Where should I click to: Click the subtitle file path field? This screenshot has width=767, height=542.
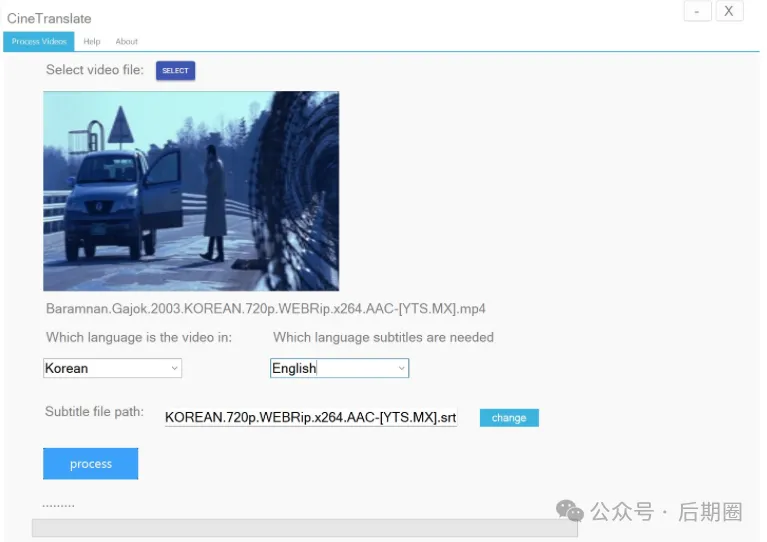pyautogui.click(x=311, y=417)
